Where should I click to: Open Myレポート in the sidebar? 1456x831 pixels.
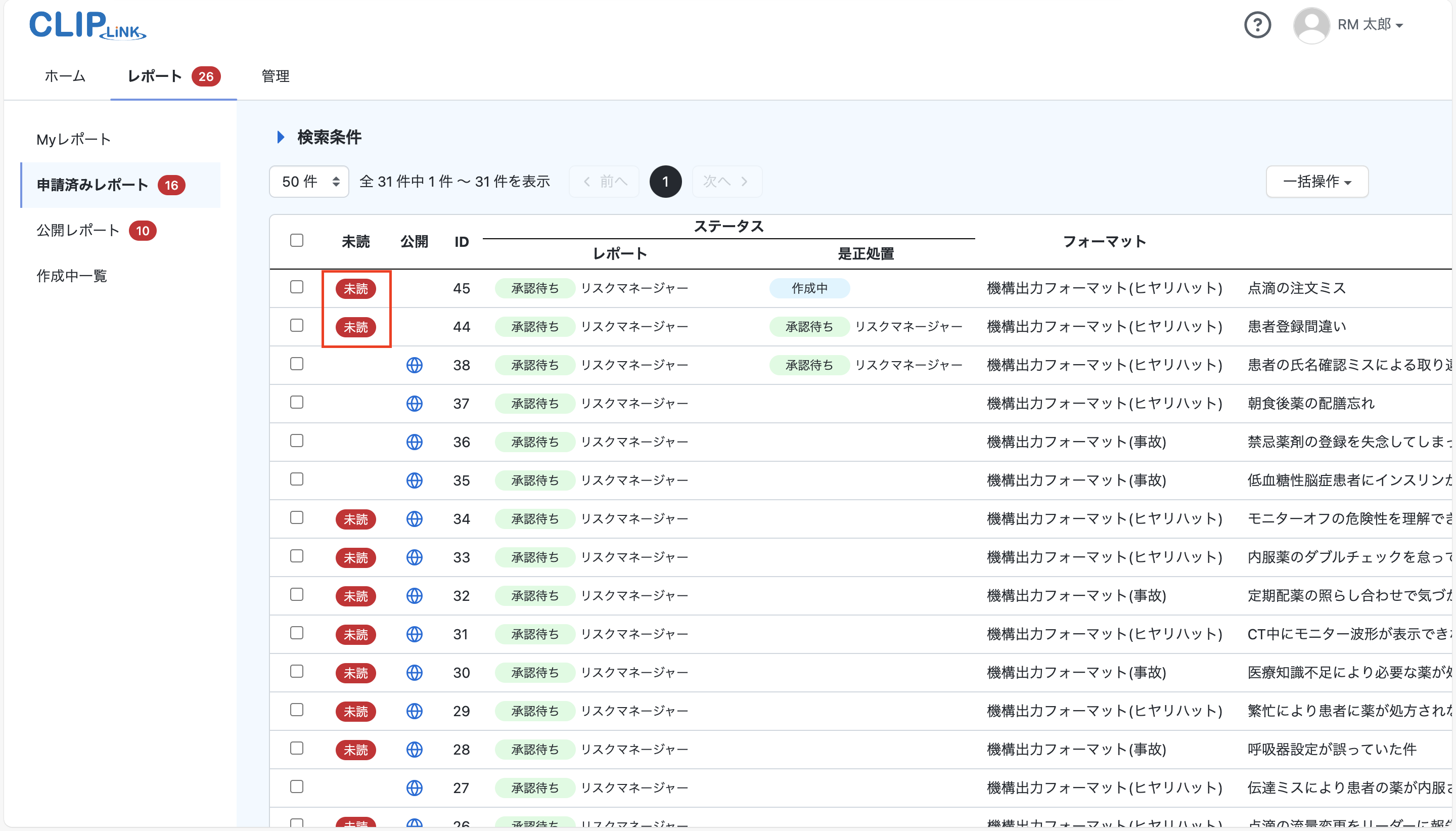click(x=72, y=139)
